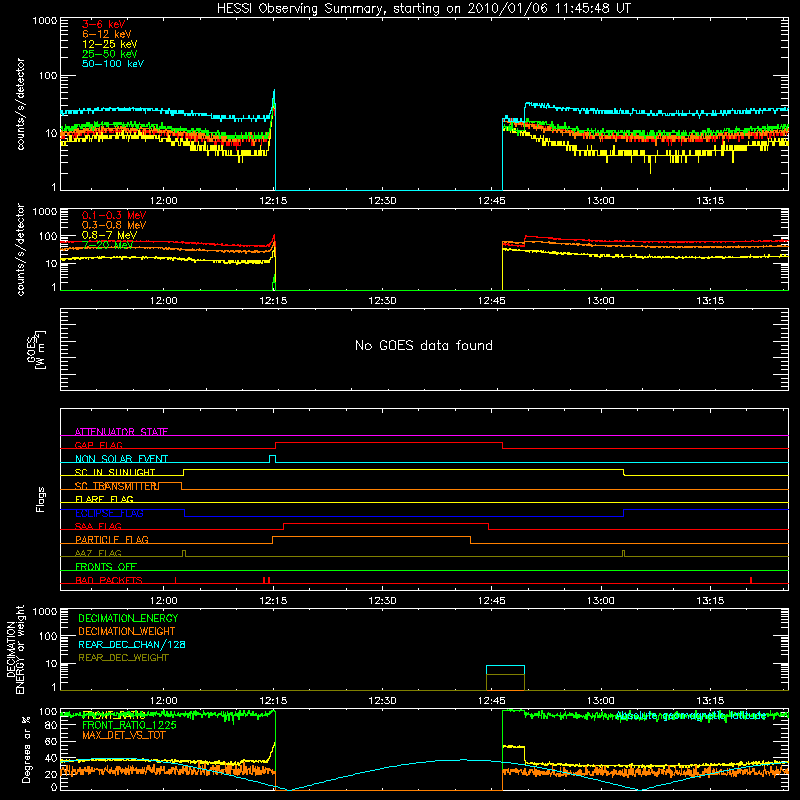Click the bad packets marker near 13:20

tap(751, 580)
